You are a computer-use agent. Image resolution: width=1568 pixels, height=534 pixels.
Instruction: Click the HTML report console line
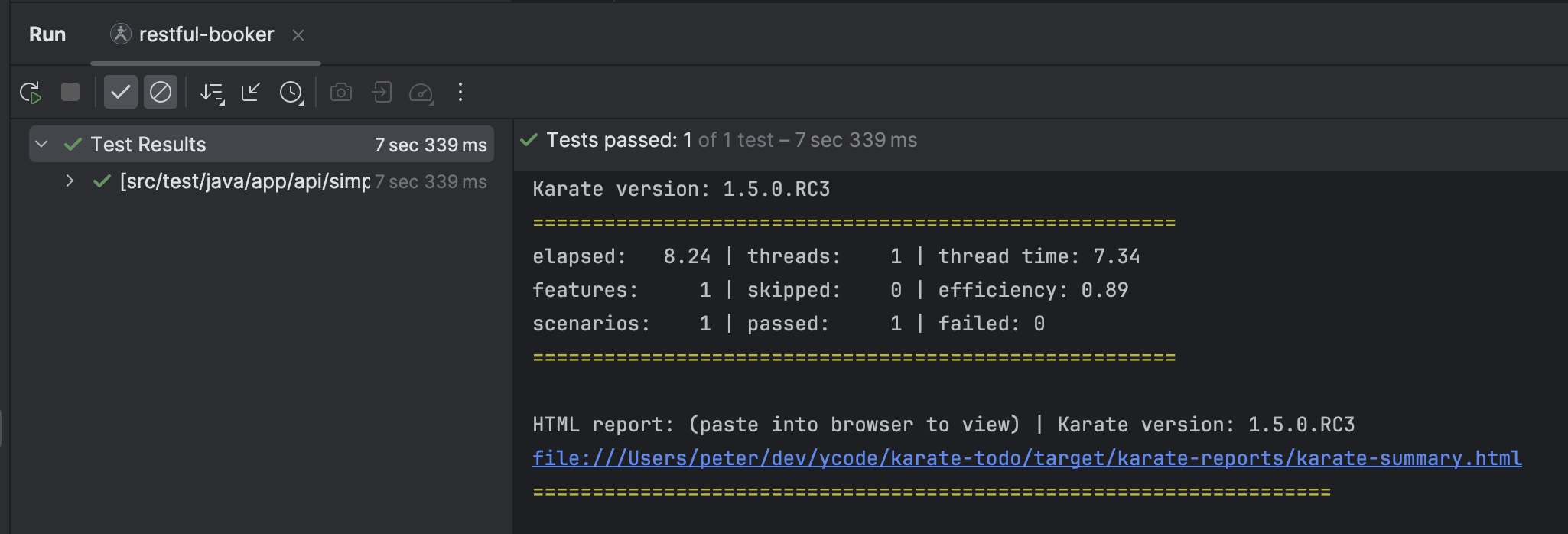pos(943,425)
